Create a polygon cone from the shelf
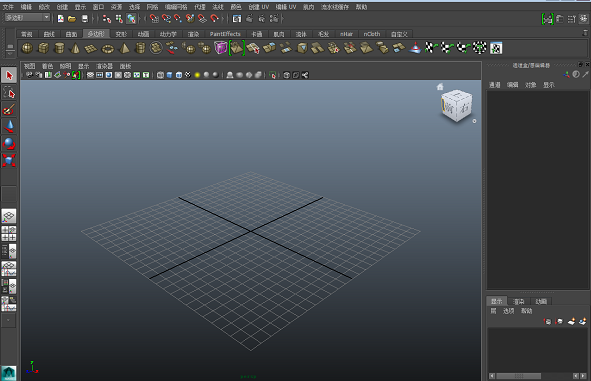 (x=75, y=48)
